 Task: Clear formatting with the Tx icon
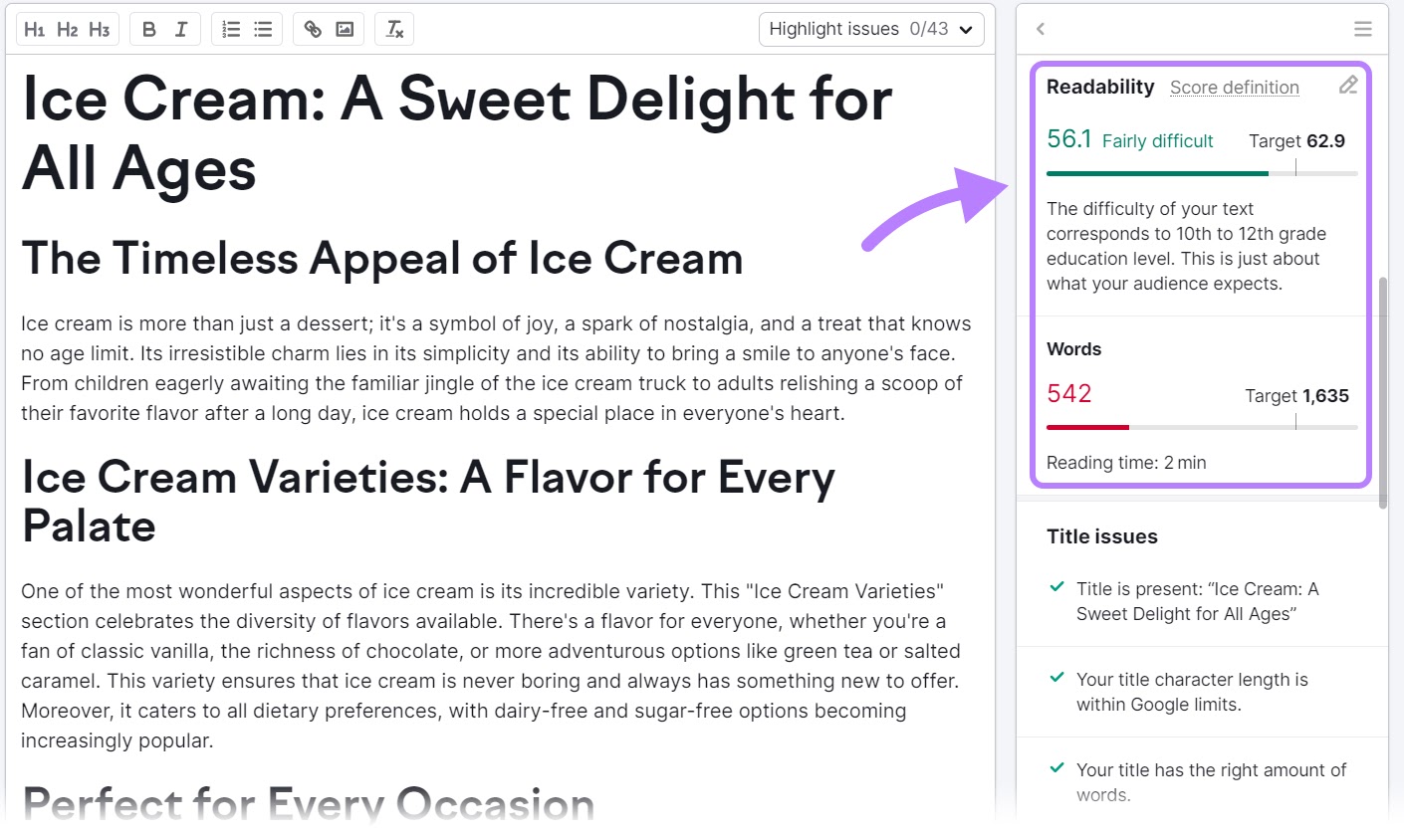click(394, 29)
